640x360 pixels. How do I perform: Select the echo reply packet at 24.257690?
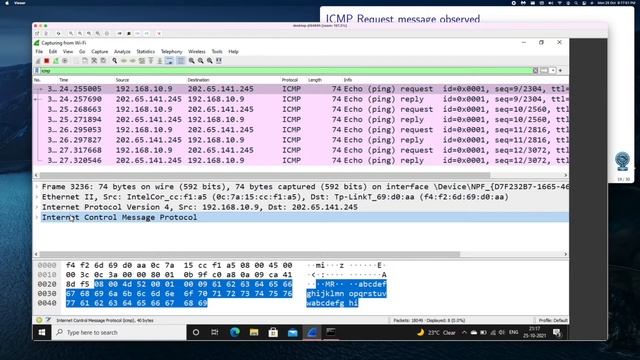click(x=301, y=99)
